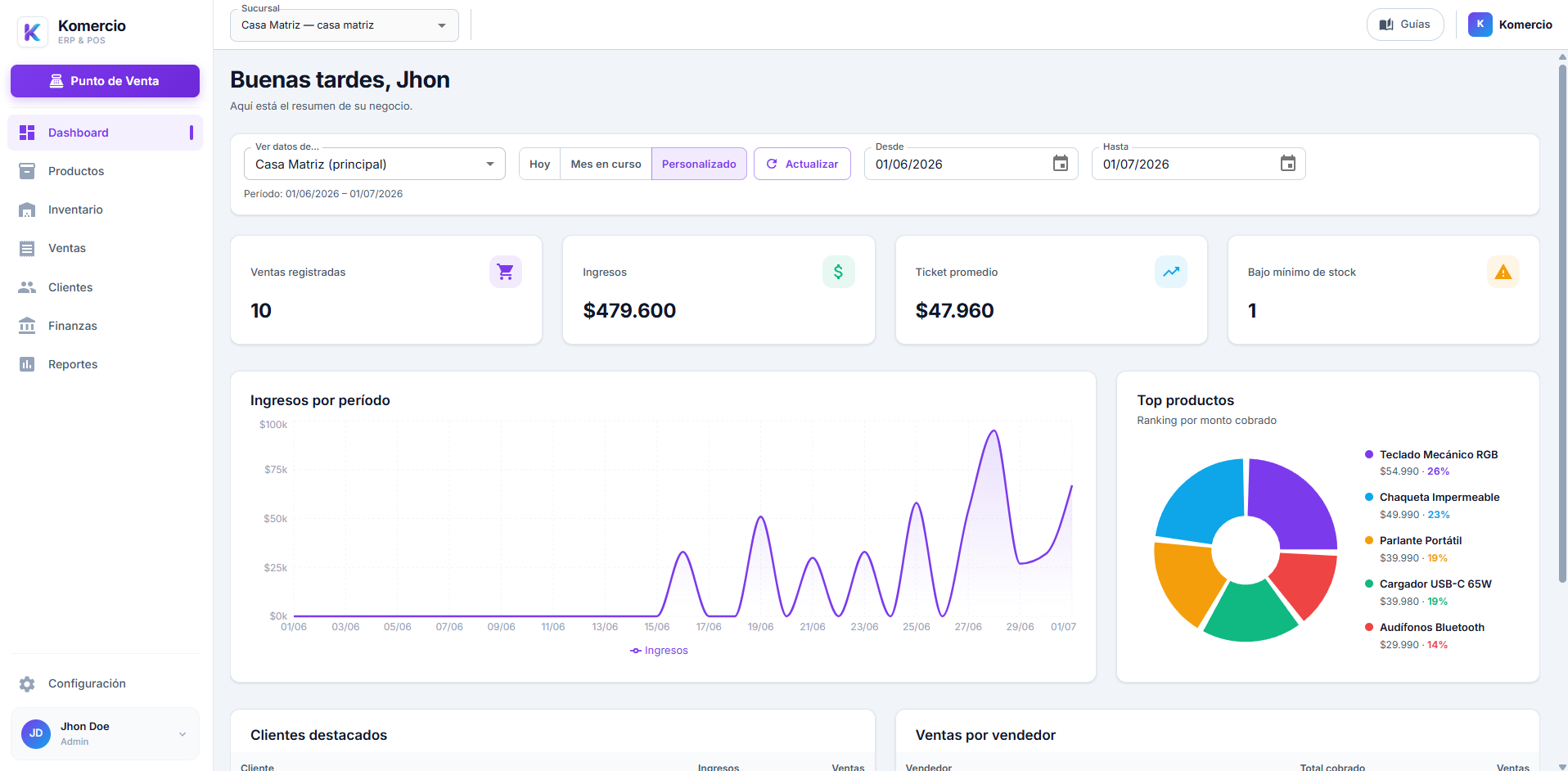The height and width of the screenshot is (771, 1568).
Task: Toggle the Ingresos legend in the chart
Action: [660, 651]
